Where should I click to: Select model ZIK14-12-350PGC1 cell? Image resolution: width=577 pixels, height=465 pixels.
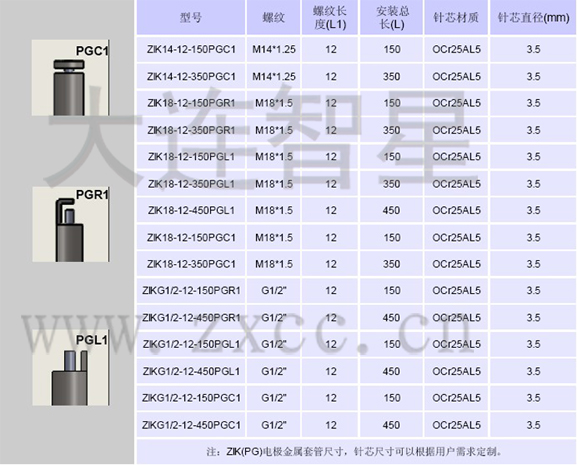pos(191,76)
